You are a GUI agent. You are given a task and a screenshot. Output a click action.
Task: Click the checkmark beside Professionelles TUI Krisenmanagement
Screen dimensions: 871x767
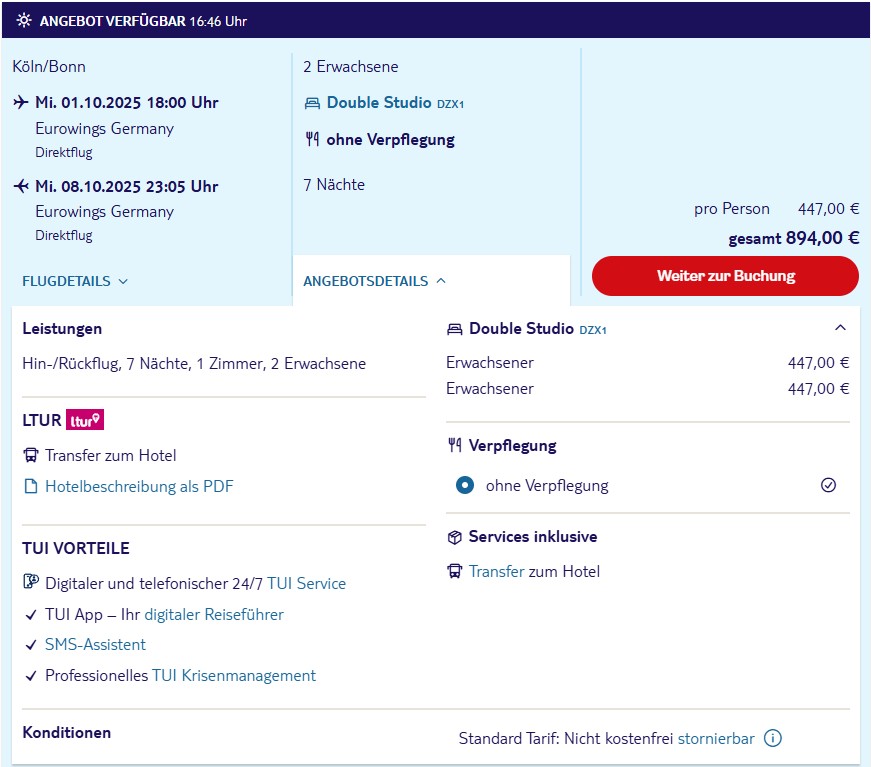31,676
